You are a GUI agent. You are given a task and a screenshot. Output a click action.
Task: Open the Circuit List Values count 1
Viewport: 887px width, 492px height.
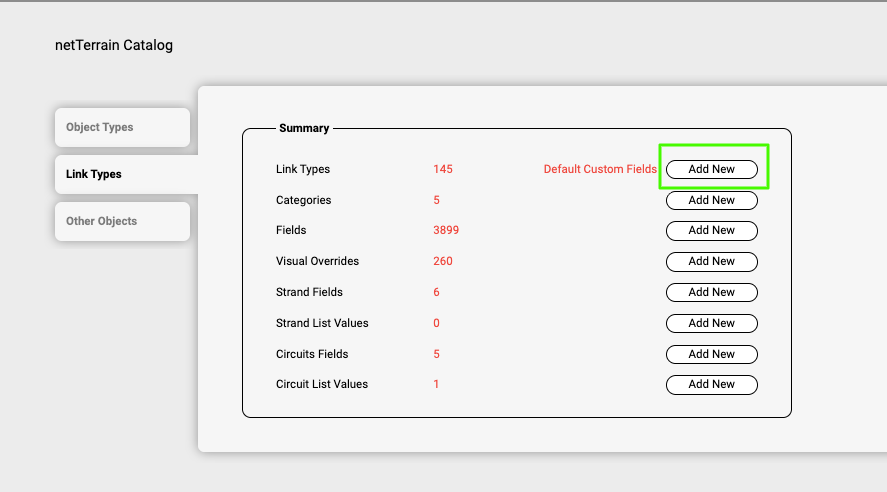pyautogui.click(x=436, y=384)
